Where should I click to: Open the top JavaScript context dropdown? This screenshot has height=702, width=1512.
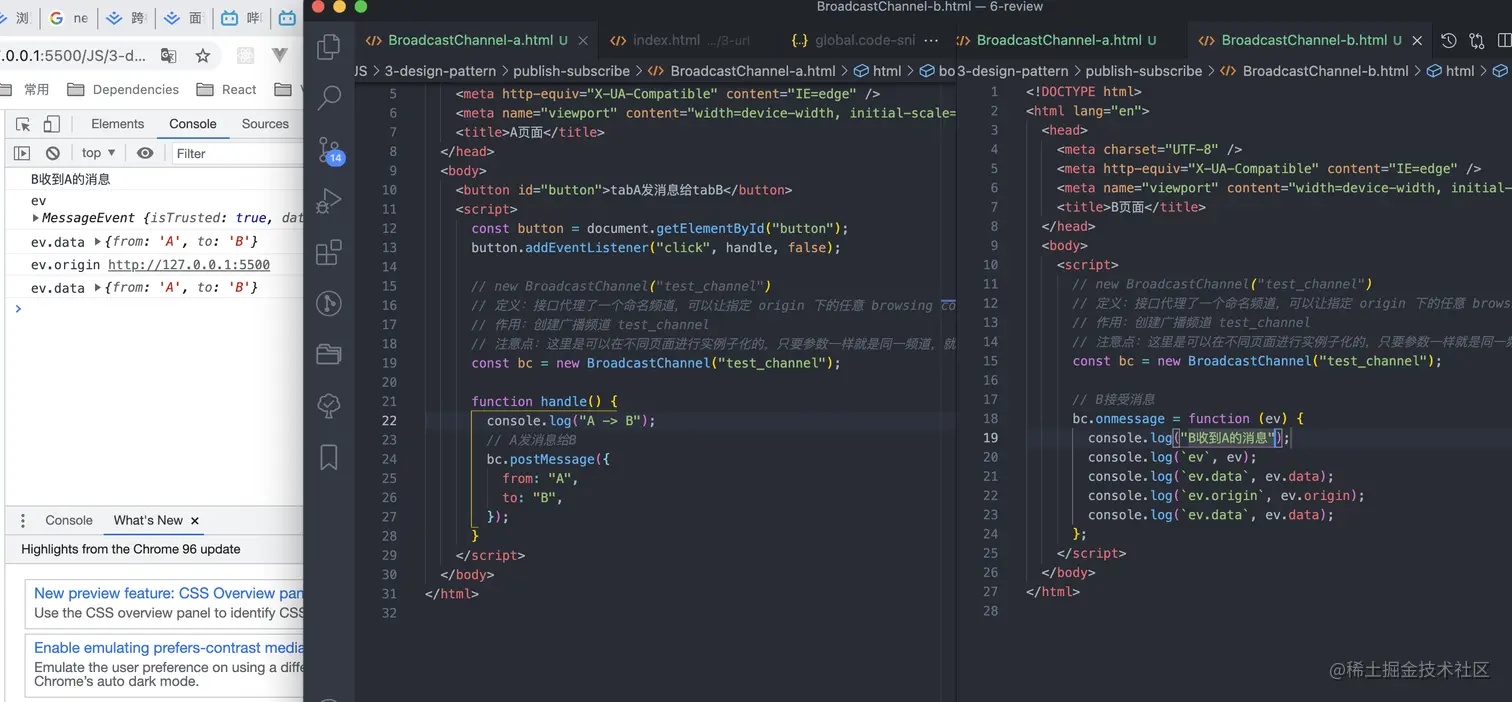98,153
